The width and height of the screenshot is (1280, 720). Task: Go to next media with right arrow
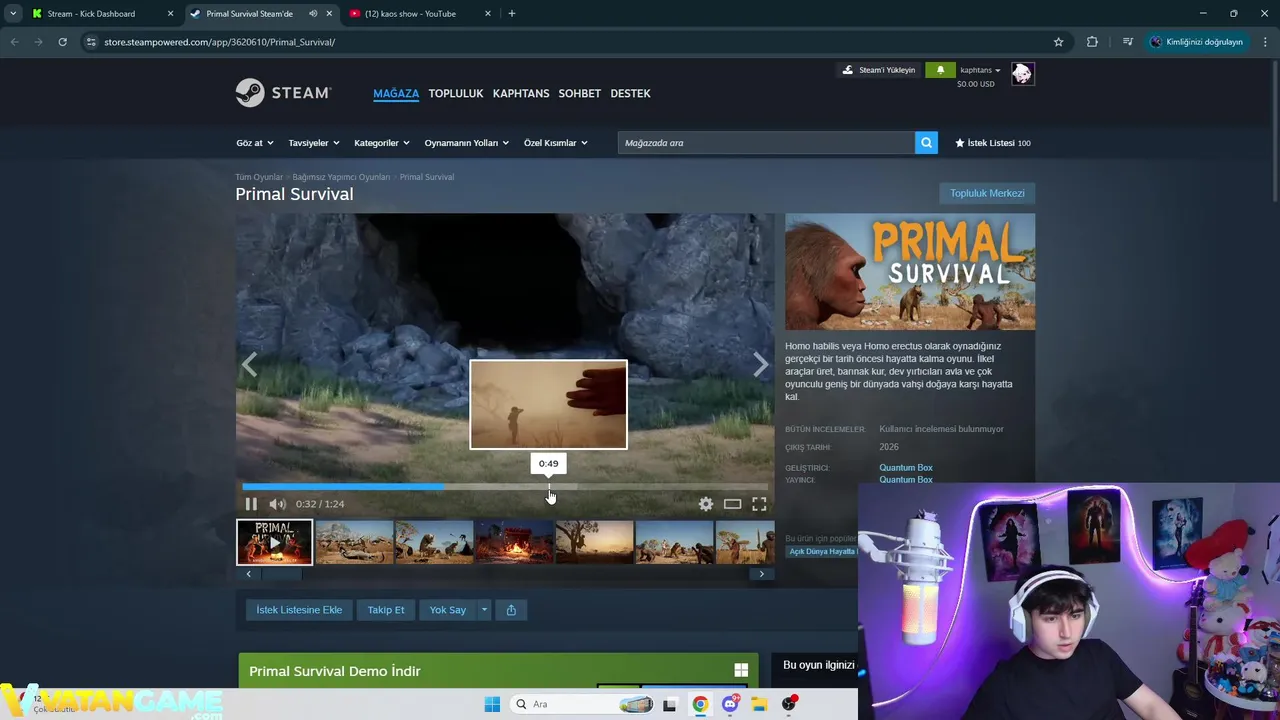[x=761, y=365]
